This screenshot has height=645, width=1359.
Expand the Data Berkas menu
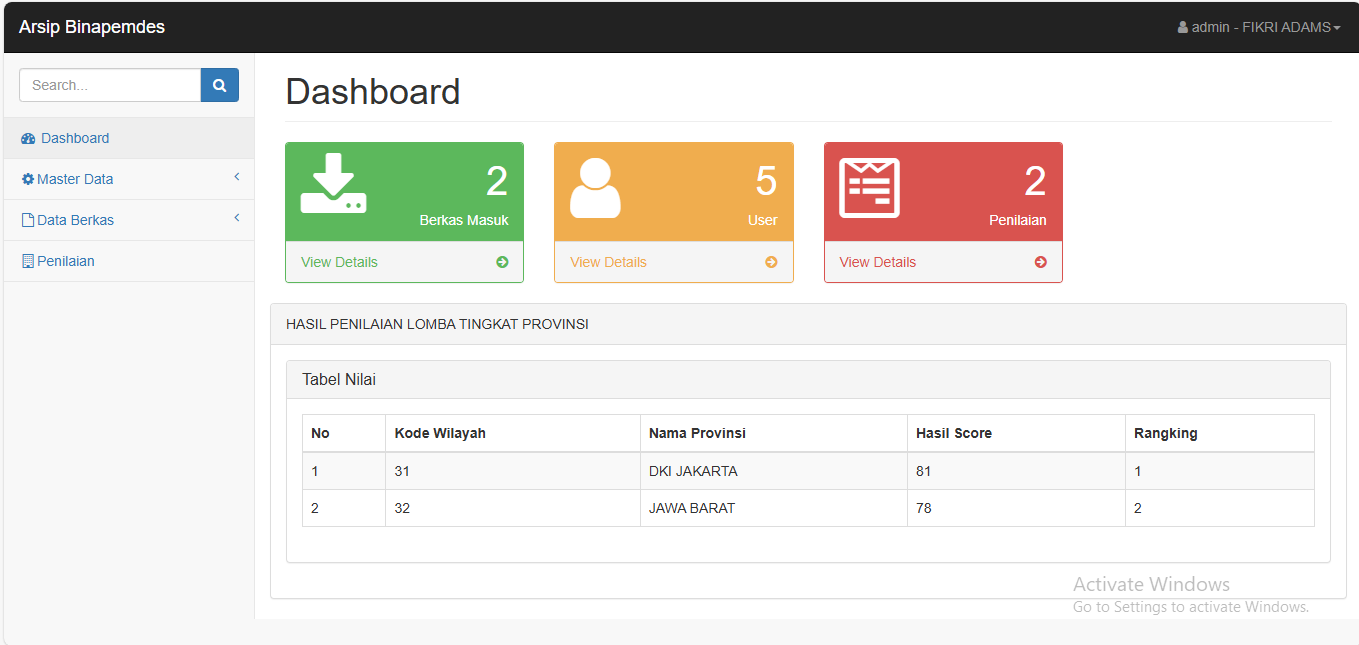[x=74, y=218]
